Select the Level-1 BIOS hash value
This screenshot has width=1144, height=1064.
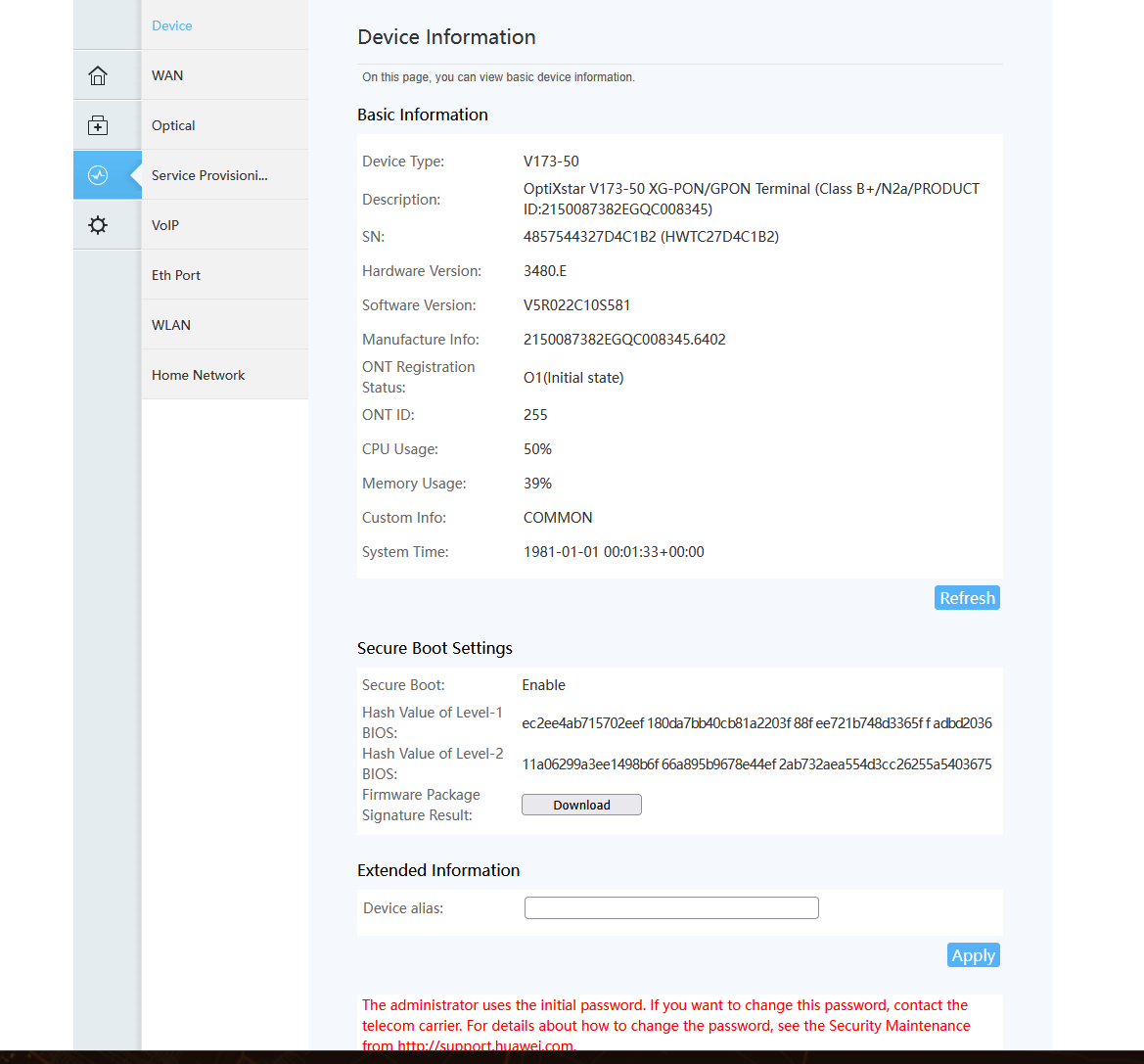click(756, 723)
